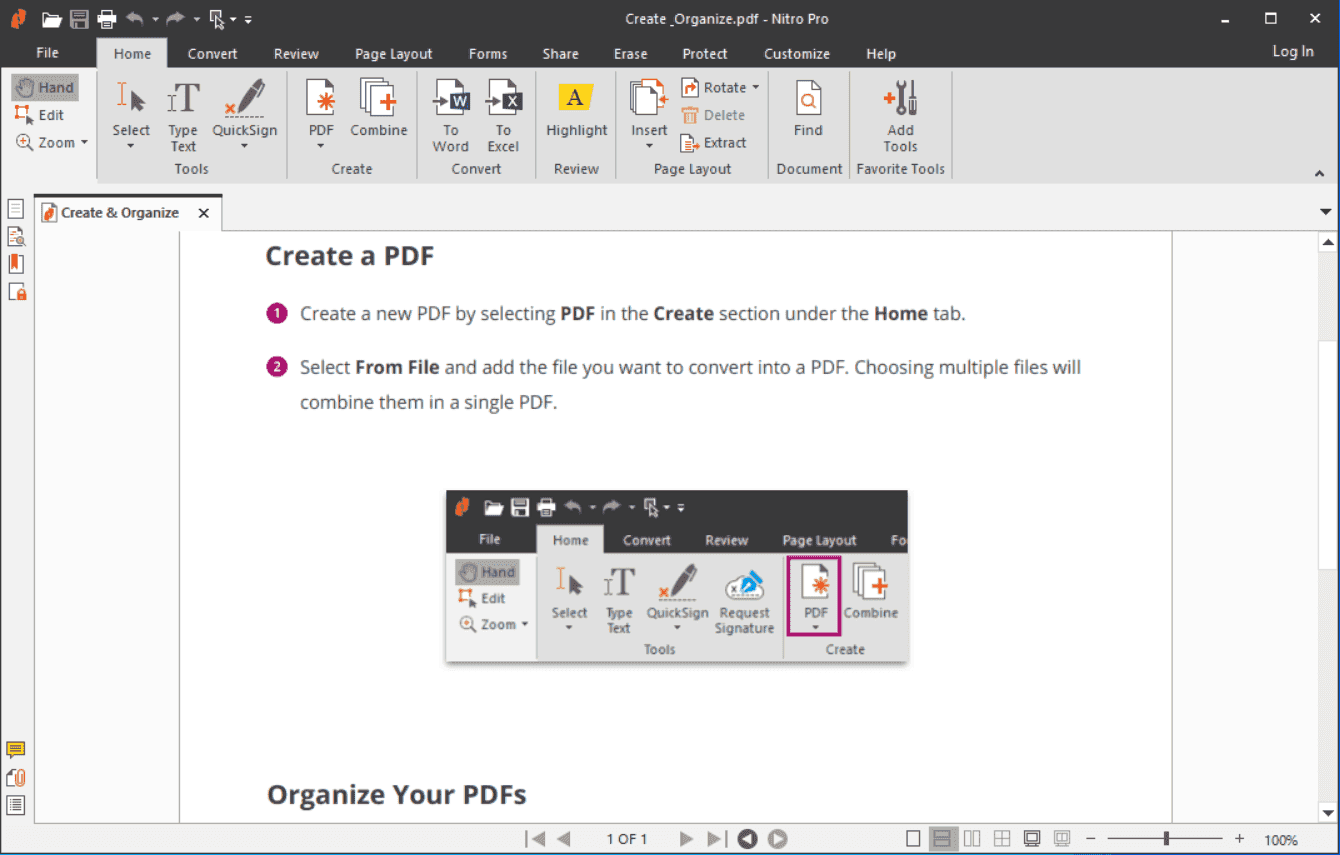Open the Forms ribbon tab
This screenshot has height=855, width=1340.
(488, 54)
